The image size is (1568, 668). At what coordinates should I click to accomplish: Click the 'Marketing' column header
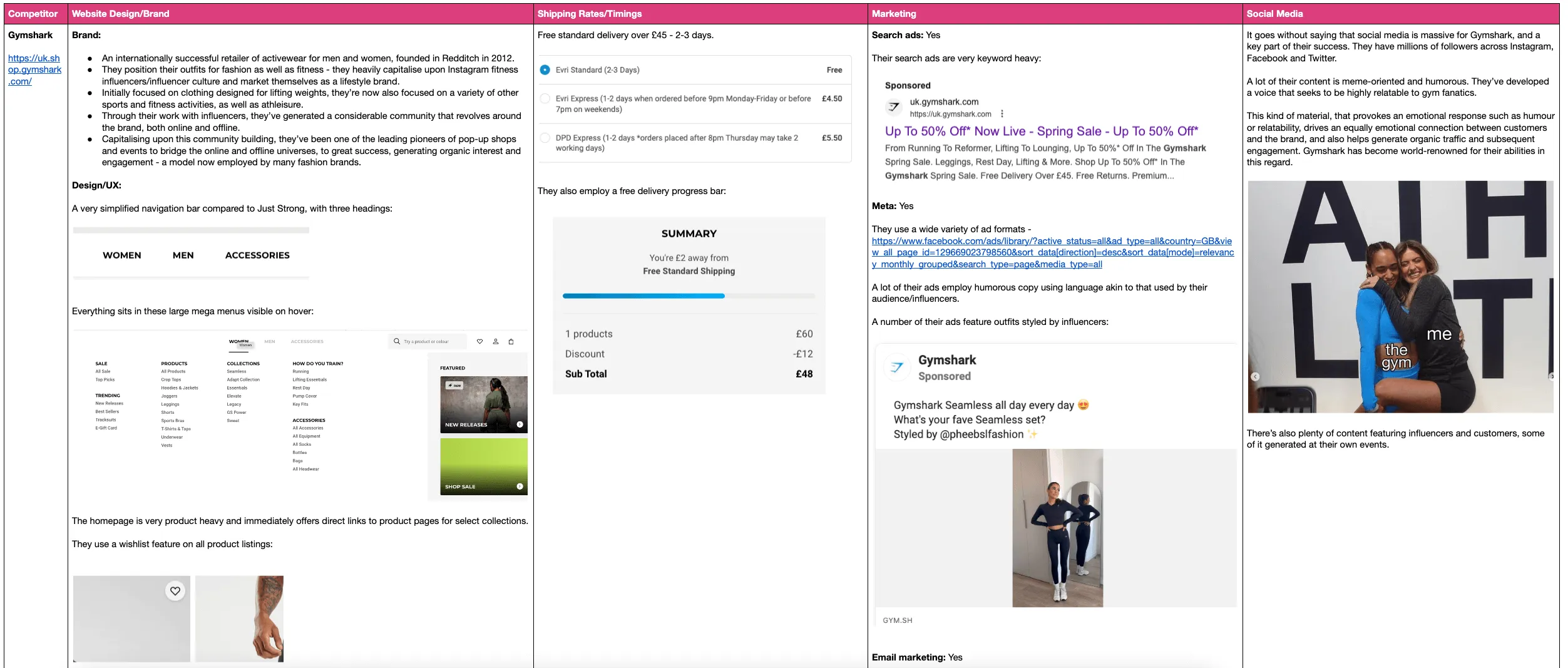click(1055, 14)
